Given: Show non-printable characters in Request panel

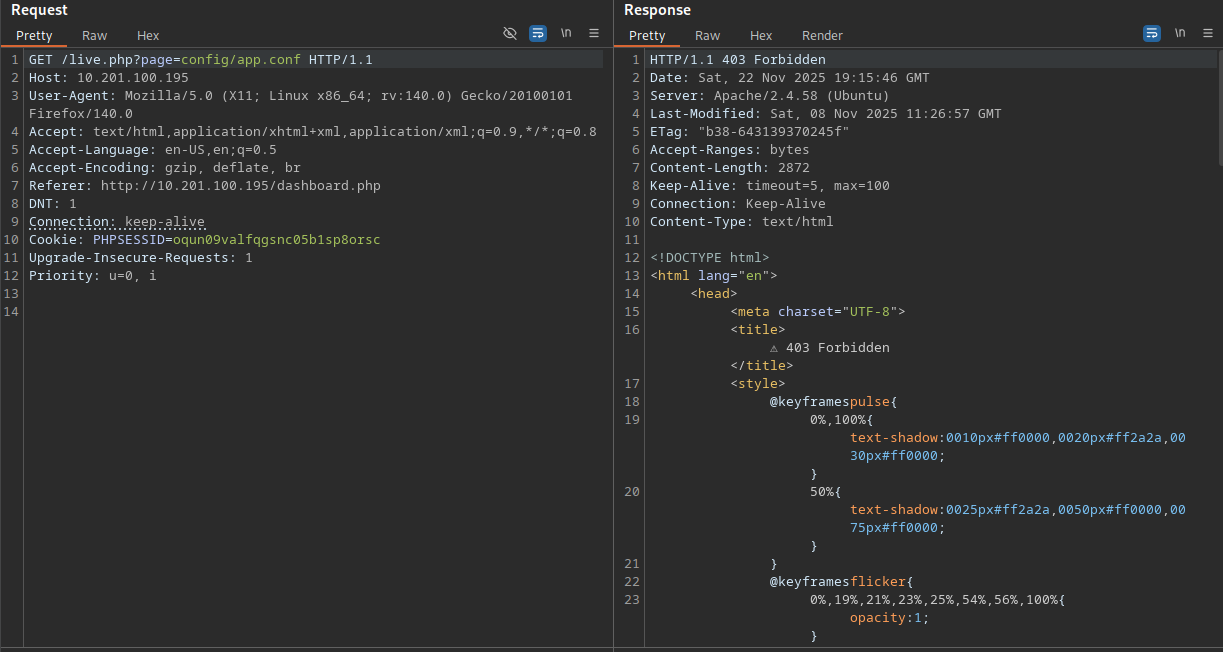Looking at the screenshot, I should (x=566, y=33).
